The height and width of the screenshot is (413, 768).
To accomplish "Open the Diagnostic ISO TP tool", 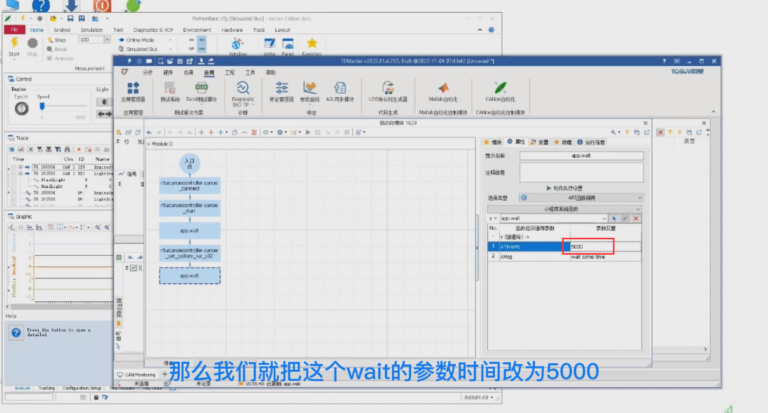I will click(242, 88).
